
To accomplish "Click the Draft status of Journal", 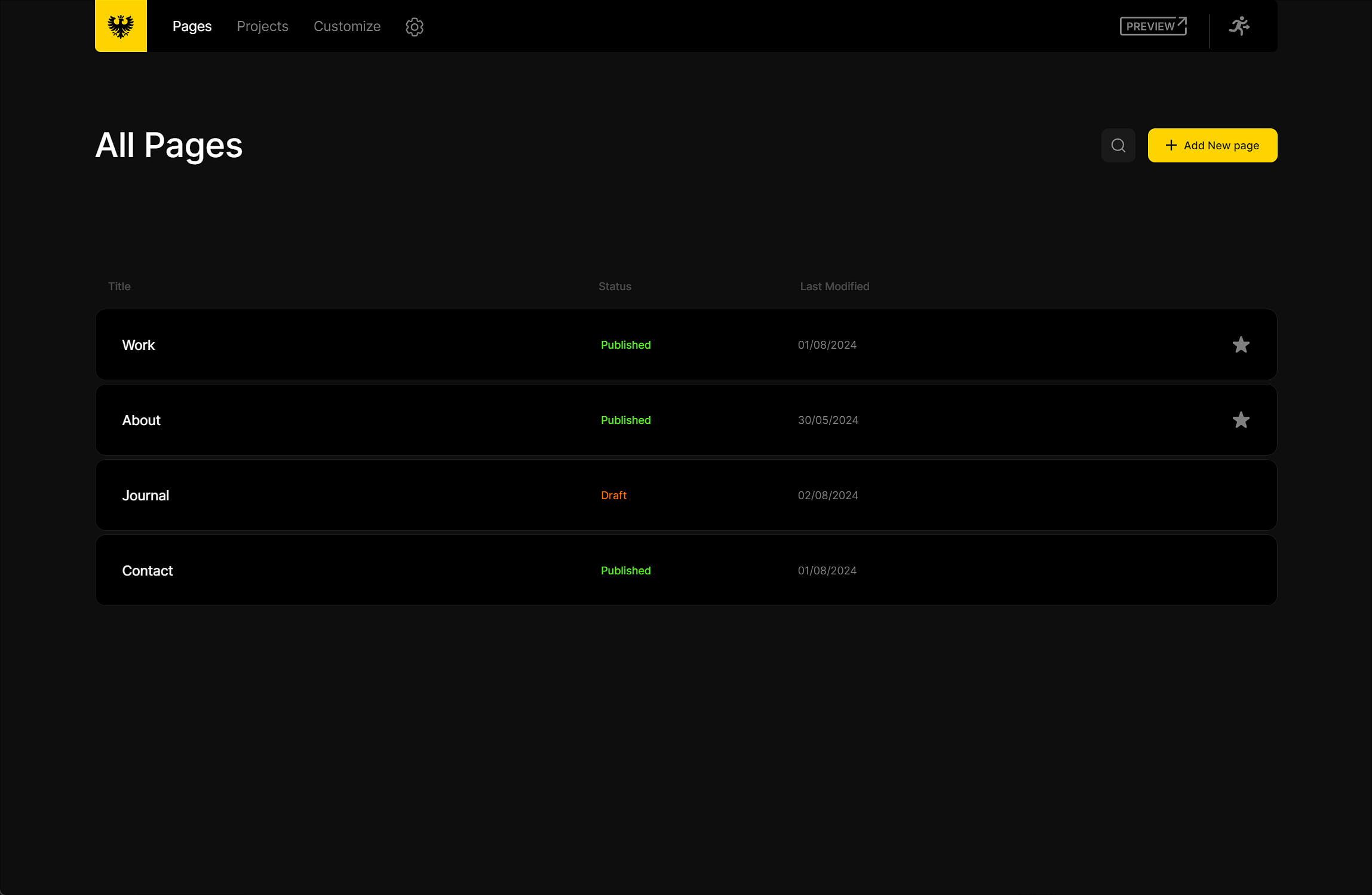I will [x=613, y=496].
